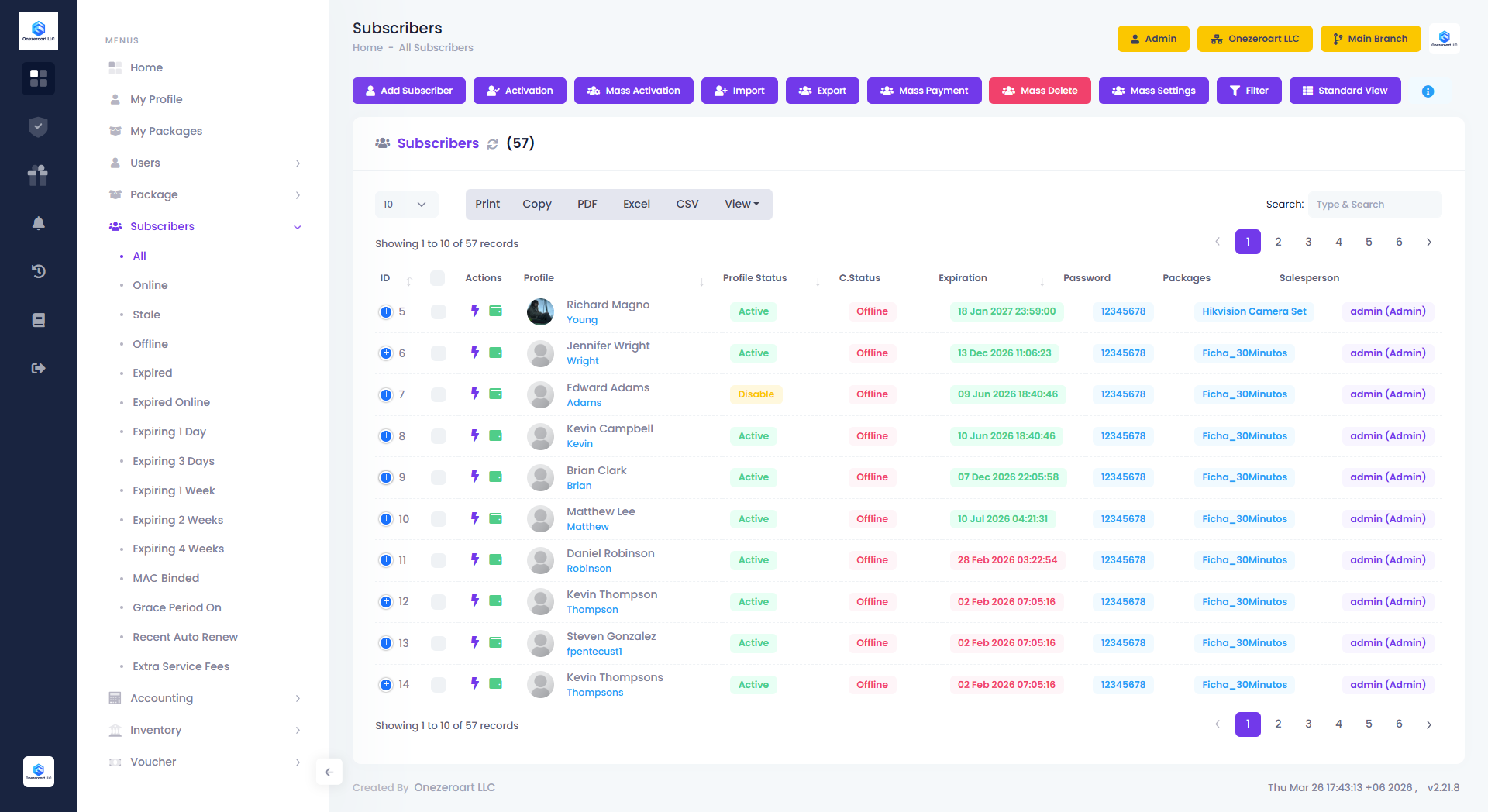1488x812 pixels.
Task: Click the Type & Search input field
Action: point(1374,205)
